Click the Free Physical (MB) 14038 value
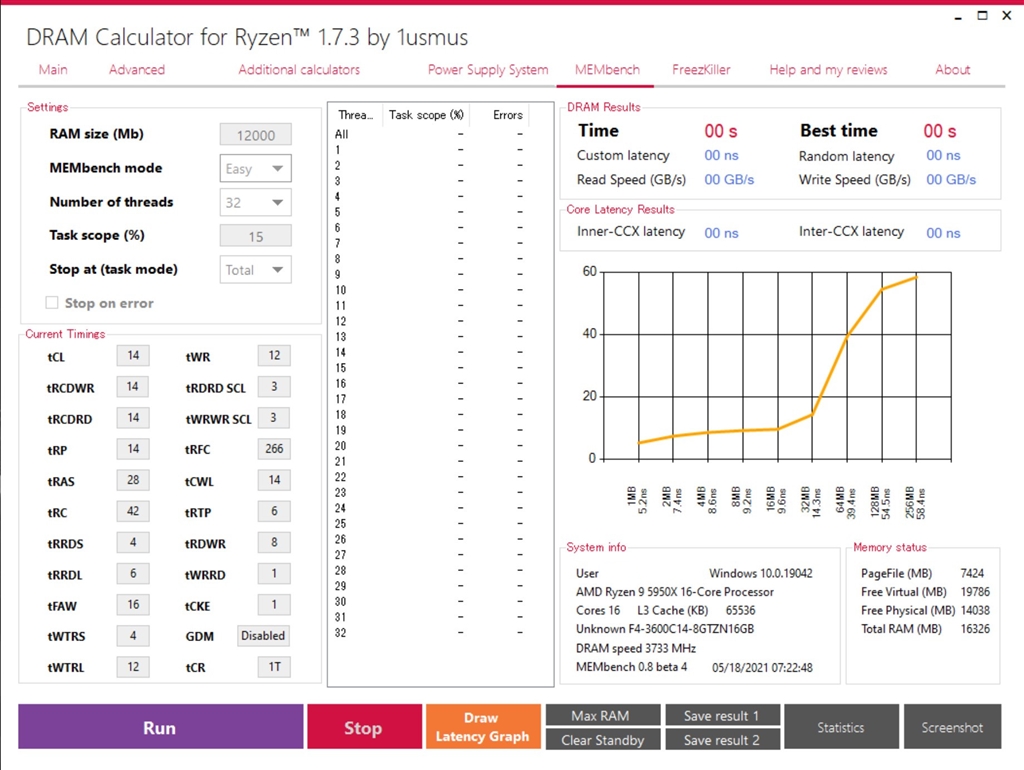Screen dimensions: 1024x770 point(975,611)
